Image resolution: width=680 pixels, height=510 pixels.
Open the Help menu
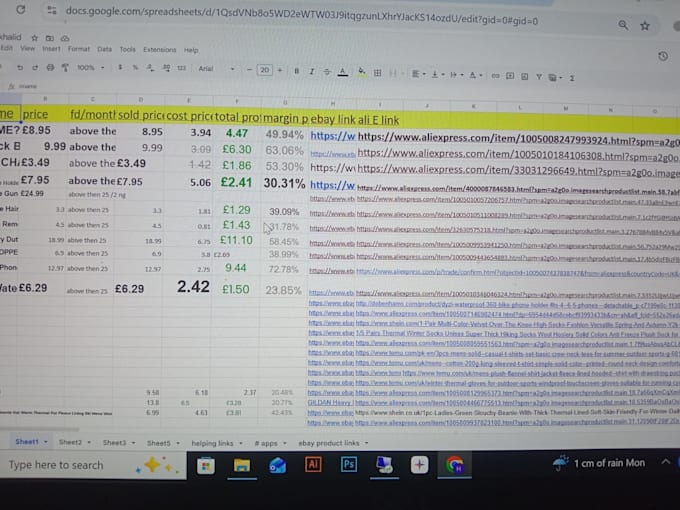coord(191,50)
